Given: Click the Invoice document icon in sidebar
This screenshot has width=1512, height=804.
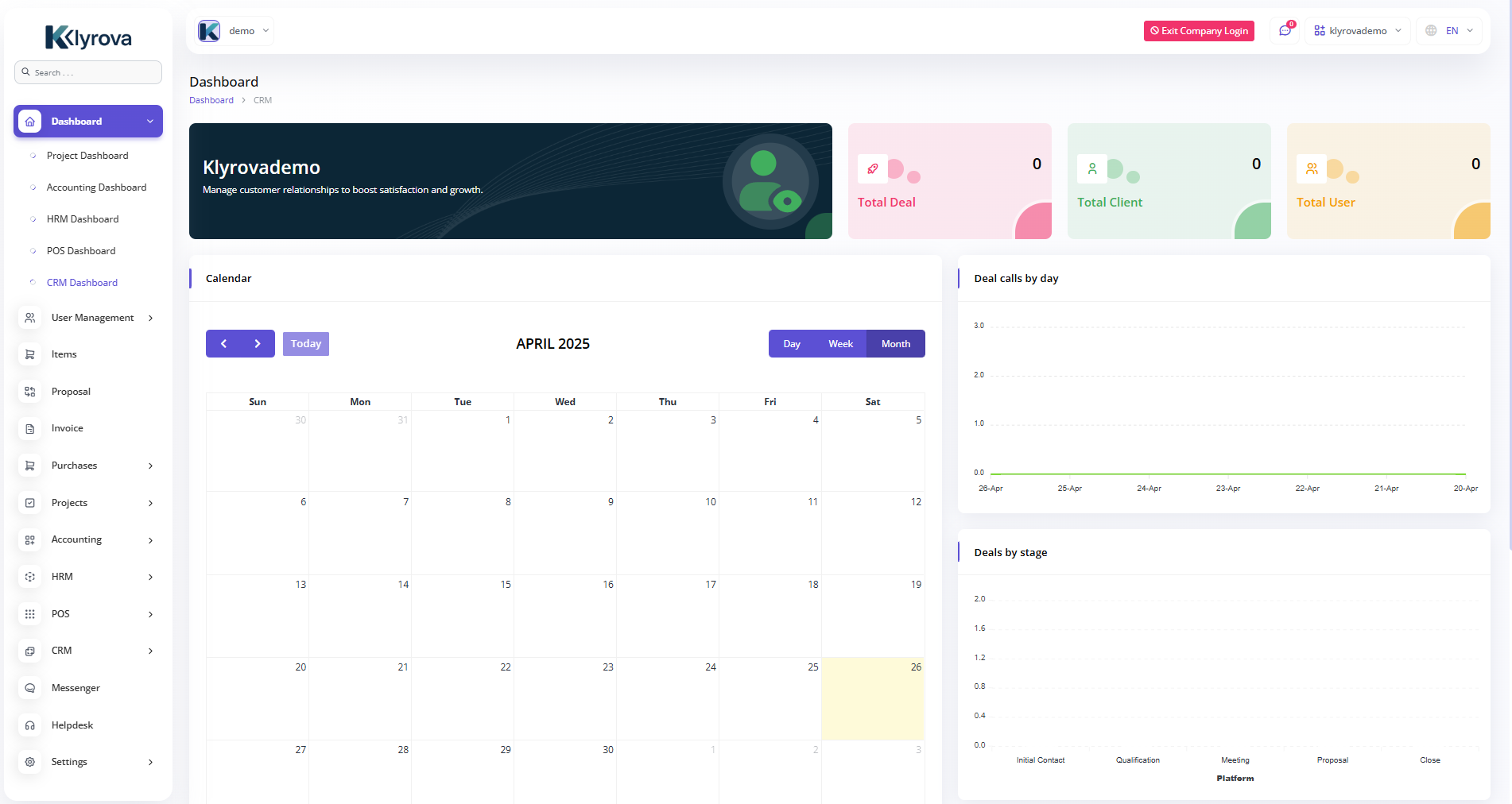Looking at the screenshot, I should click(30, 429).
